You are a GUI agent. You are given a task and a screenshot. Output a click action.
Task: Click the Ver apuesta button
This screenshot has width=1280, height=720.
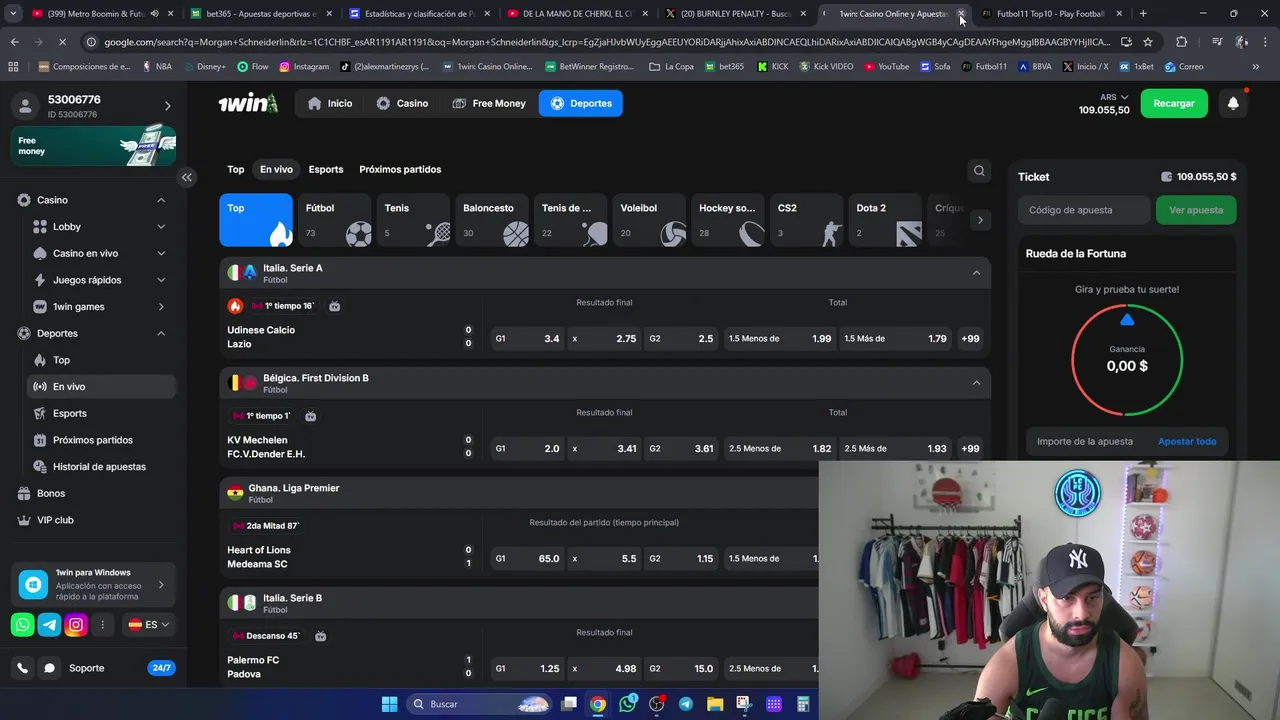point(1196,210)
